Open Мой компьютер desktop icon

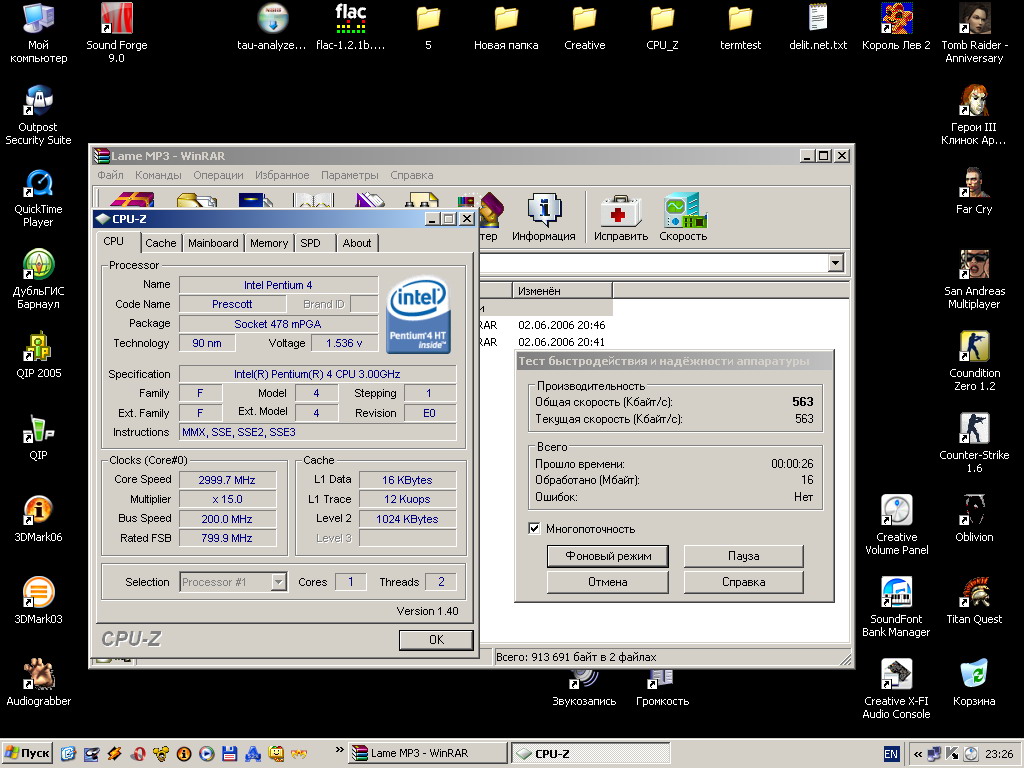(x=39, y=33)
